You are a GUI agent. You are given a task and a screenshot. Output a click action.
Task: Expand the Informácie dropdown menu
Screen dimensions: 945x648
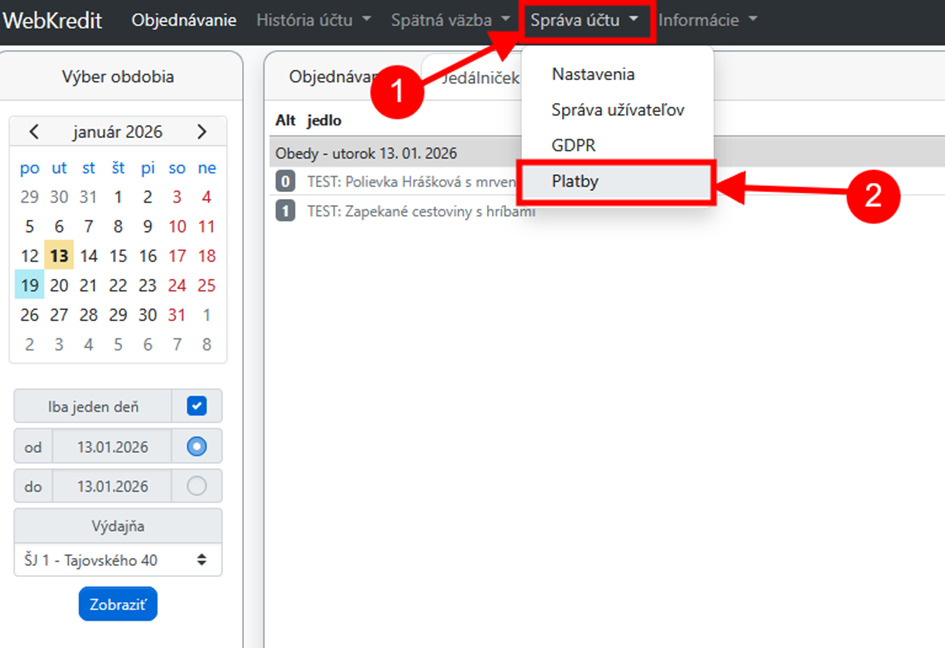[707, 20]
